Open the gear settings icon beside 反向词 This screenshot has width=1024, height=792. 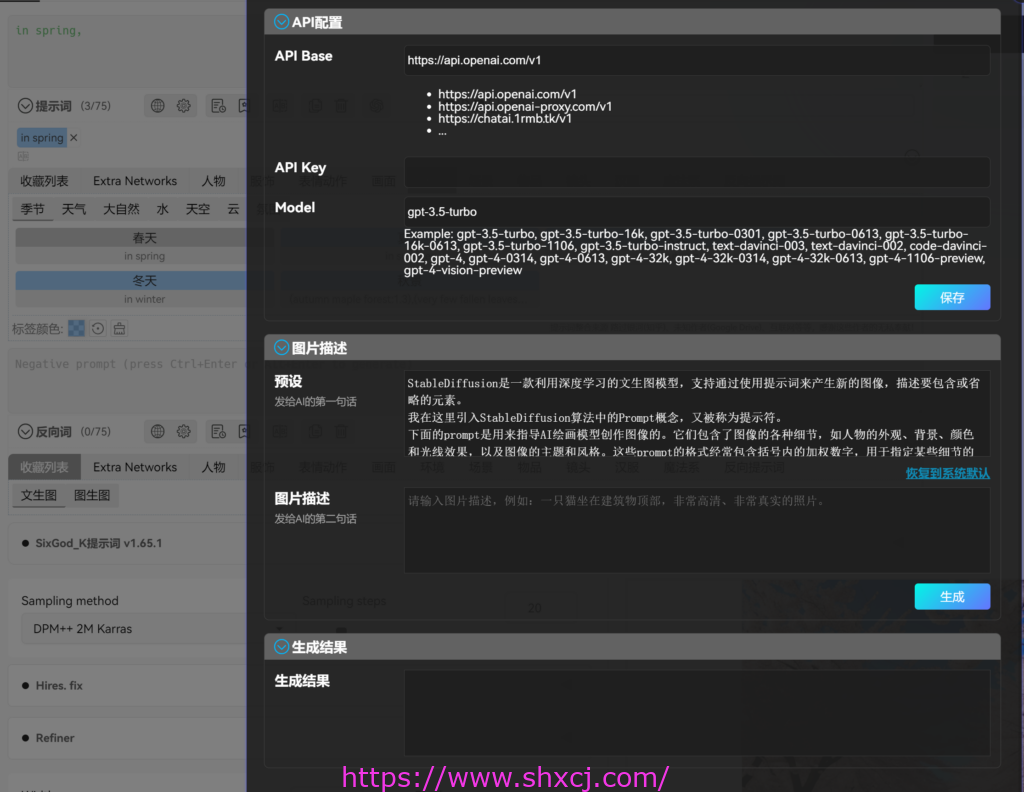pyautogui.click(x=183, y=431)
